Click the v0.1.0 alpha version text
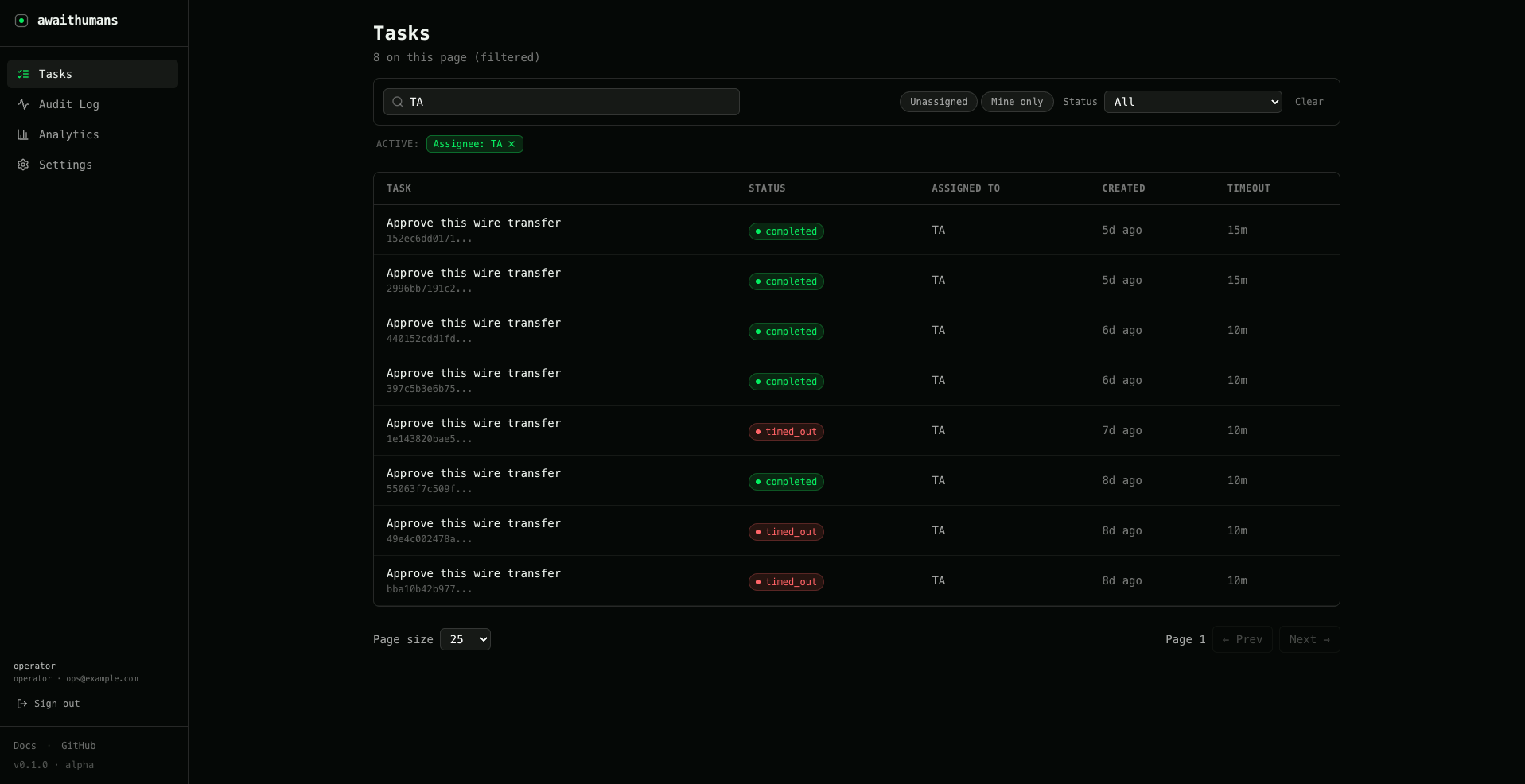This screenshot has height=784, width=1525. pyautogui.click(x=53, y=765)
